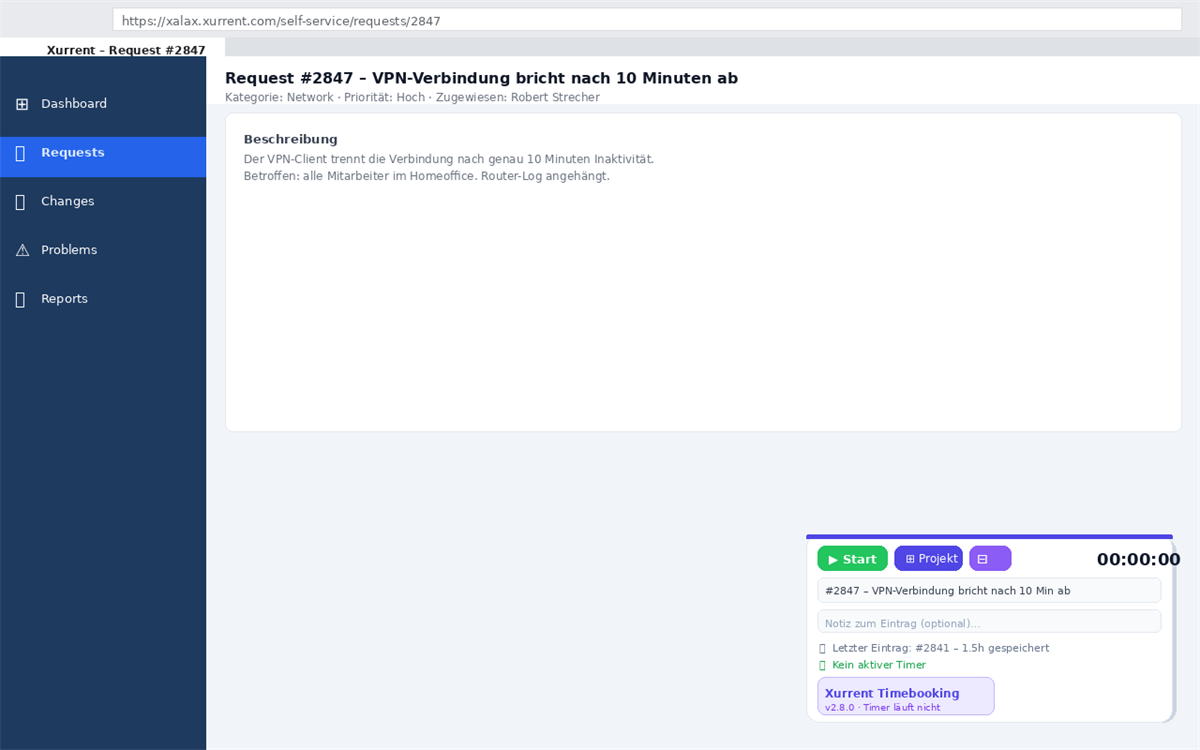
Task: Start the timebooking timer
Action: click(x=852, y=559)
